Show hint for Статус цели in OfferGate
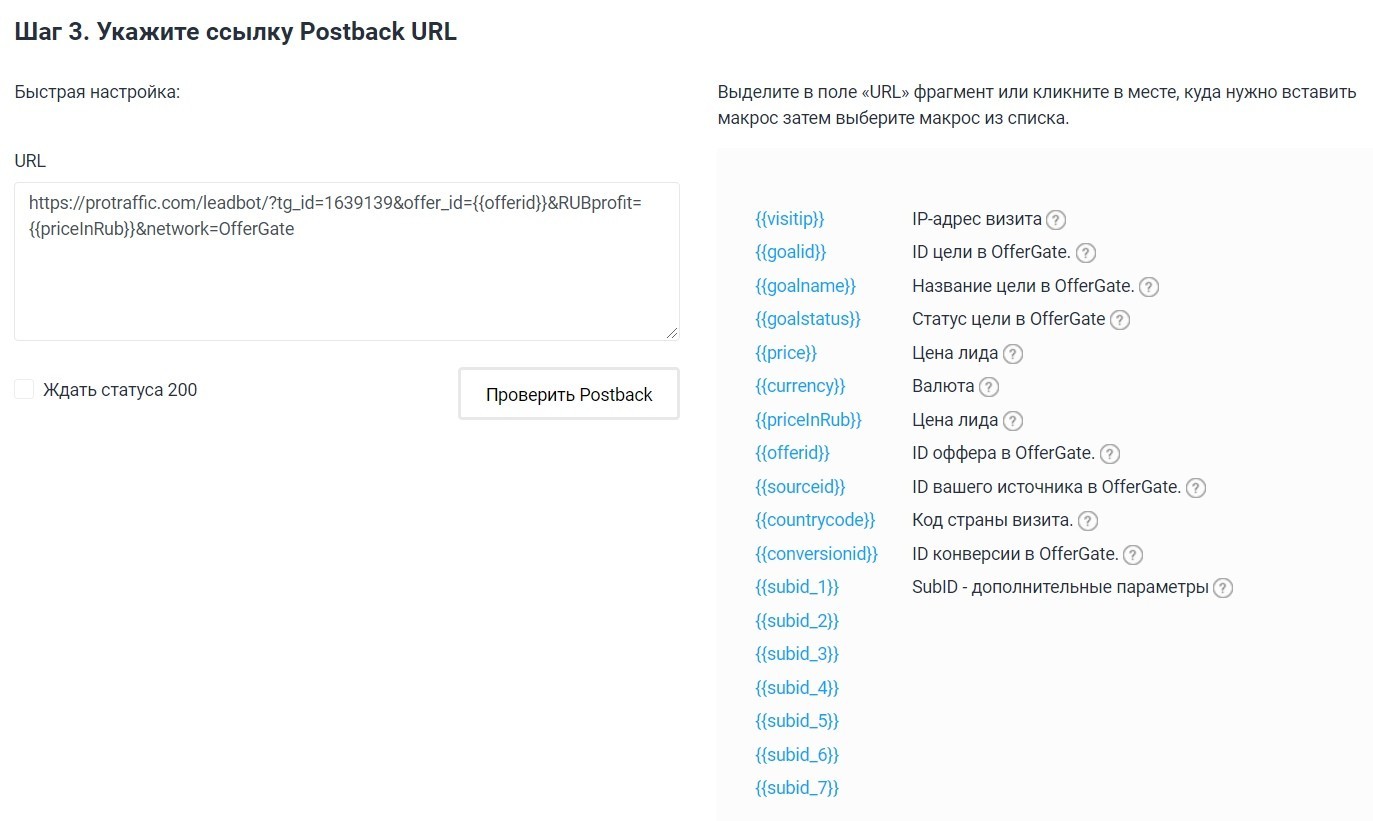Screen dimensions: 1373x821 (x=1120, y=320)
